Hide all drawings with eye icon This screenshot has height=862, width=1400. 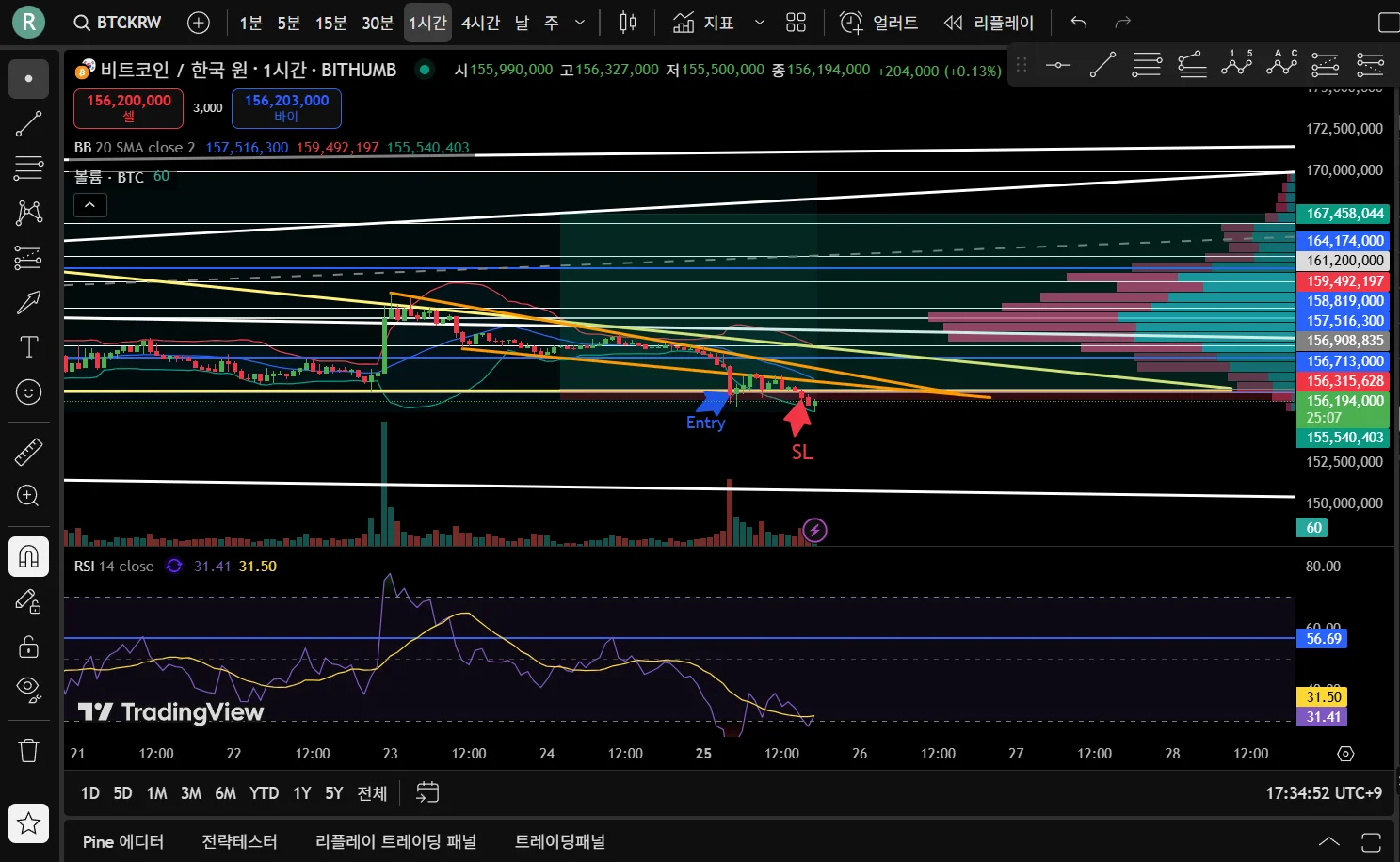point(28,689)
